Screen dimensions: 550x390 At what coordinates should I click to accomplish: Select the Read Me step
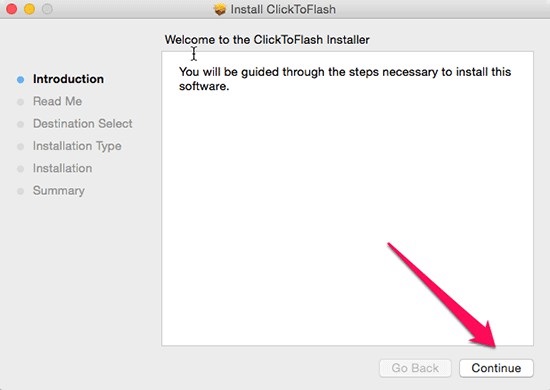(58, 101)
